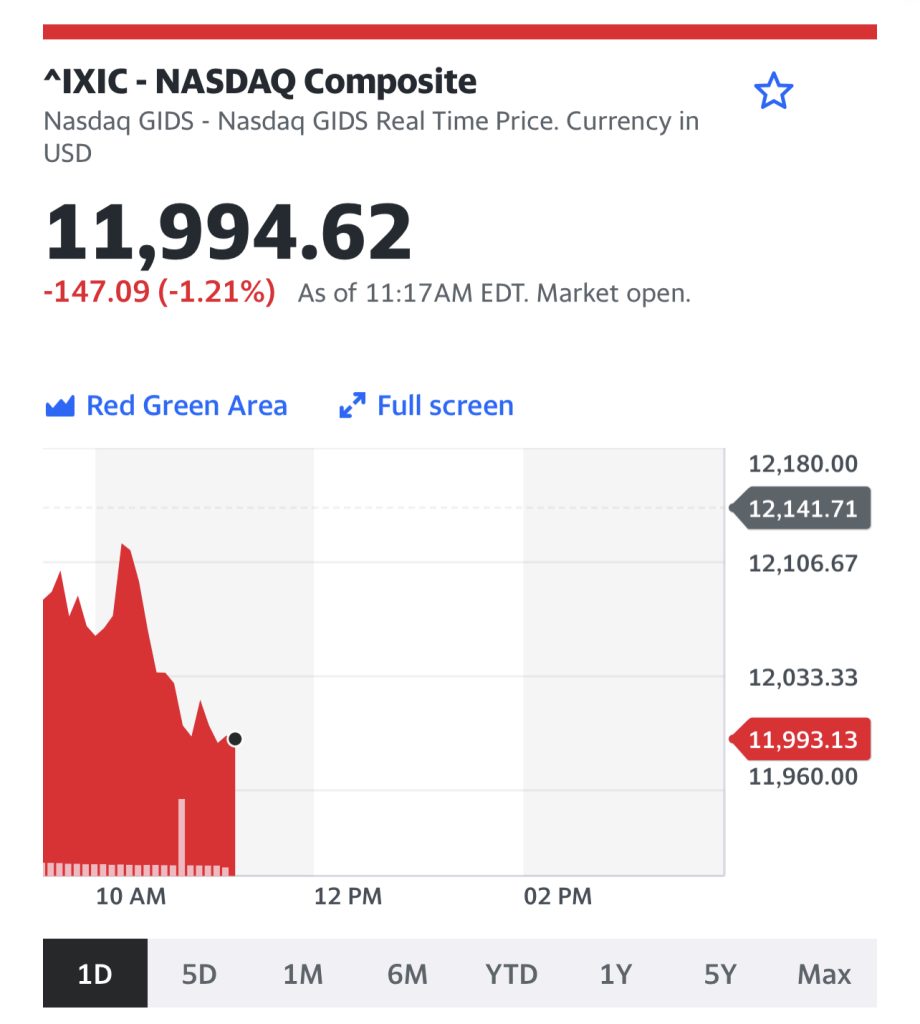
Task: Switch chart to the 5D range
Action: coord(199,973)
